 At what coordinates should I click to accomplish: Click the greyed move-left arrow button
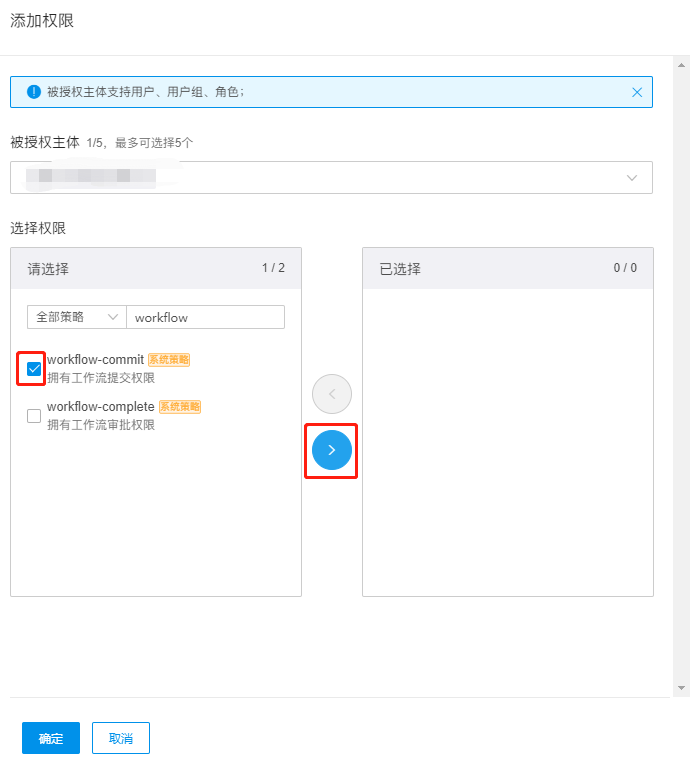[332, 394]
